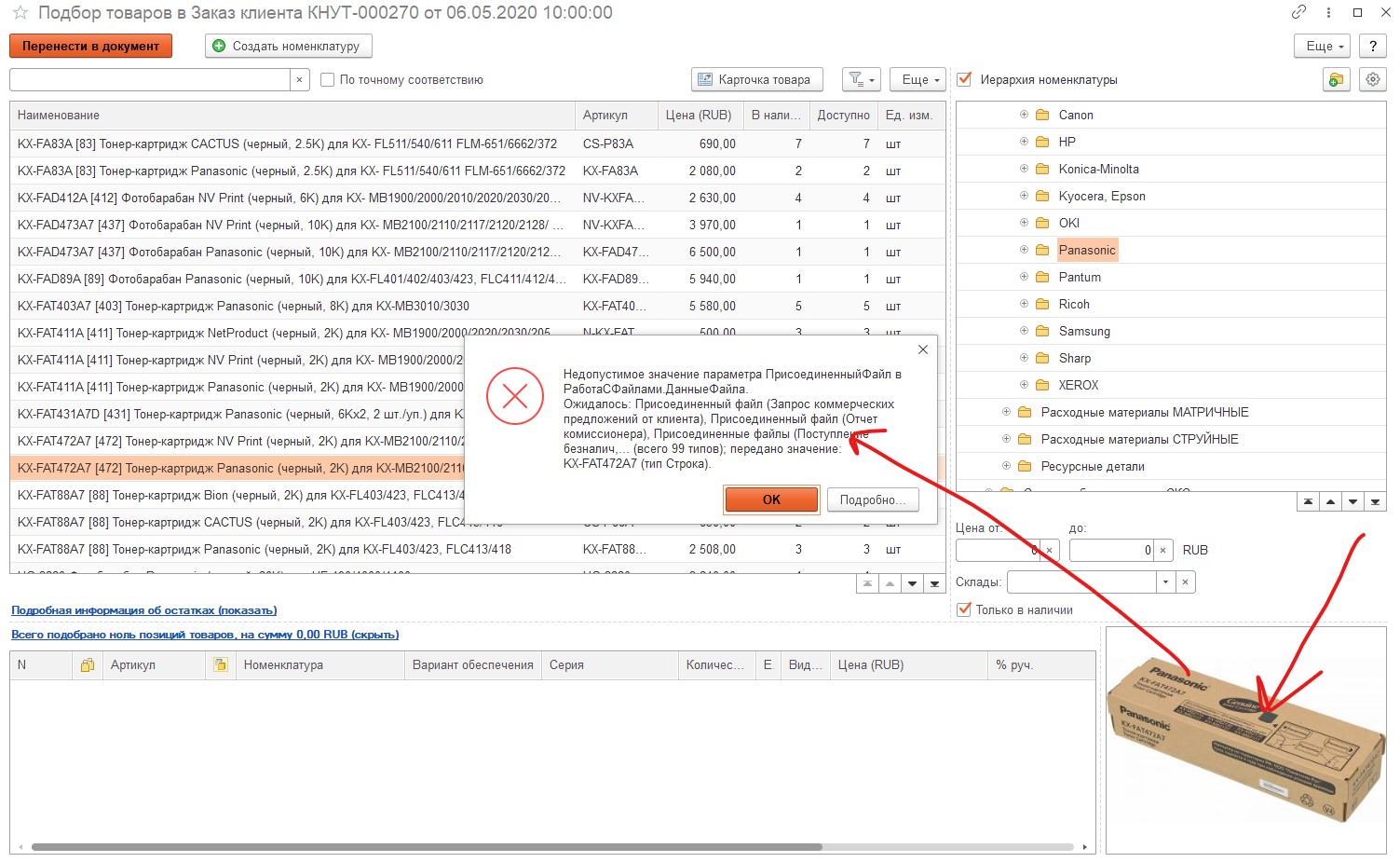The image size is (1400, 862).
Task: Expand 'Расходные материалы МАТРИЧНЫЕ' group
Action: coord(1006,412)
